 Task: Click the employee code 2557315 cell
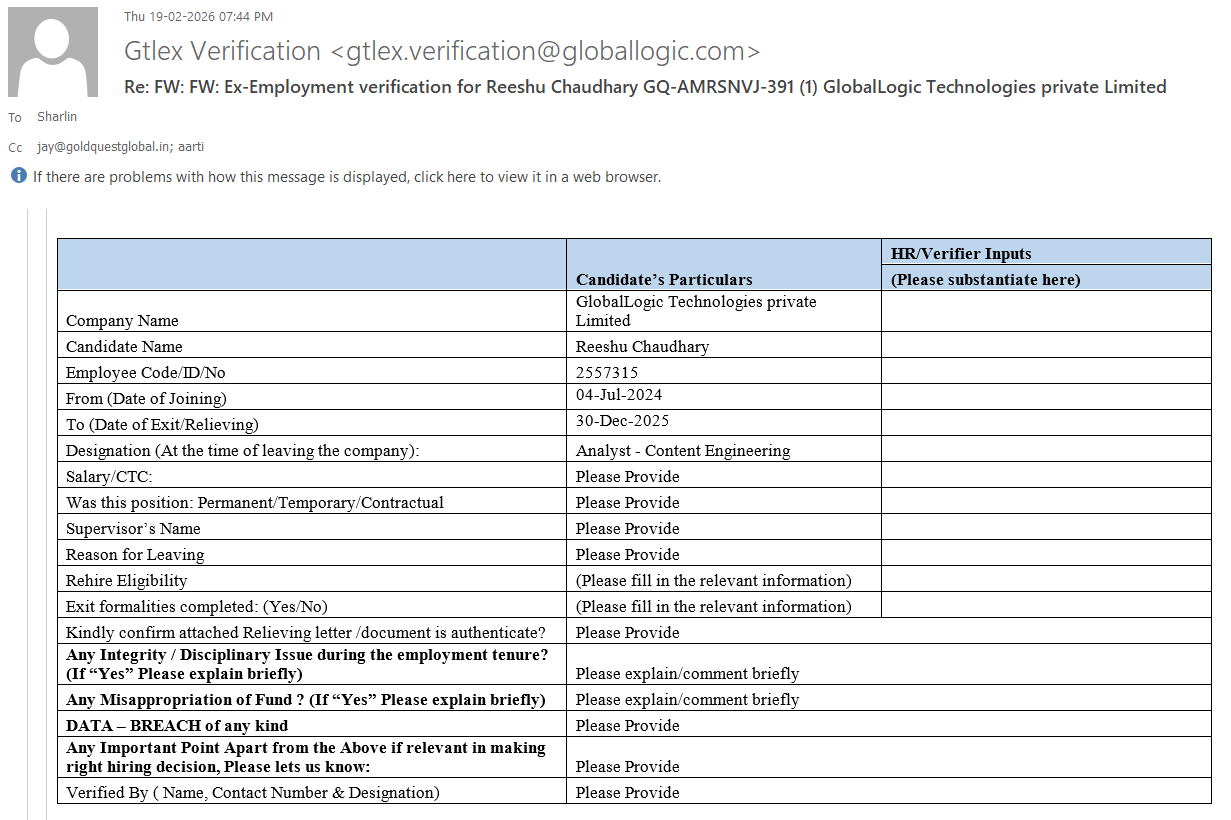(607, 372)
